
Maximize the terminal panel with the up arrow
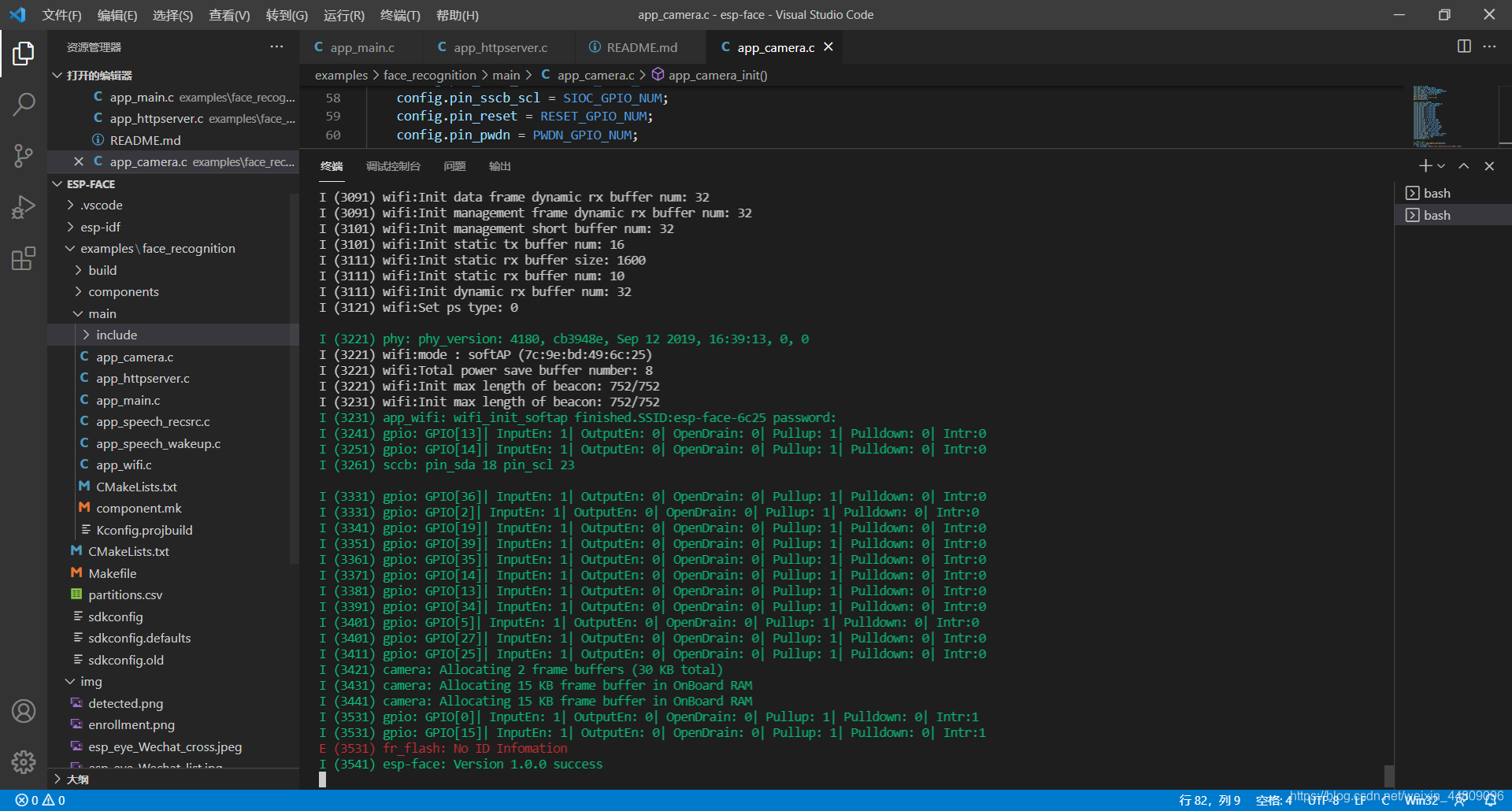1463,166
